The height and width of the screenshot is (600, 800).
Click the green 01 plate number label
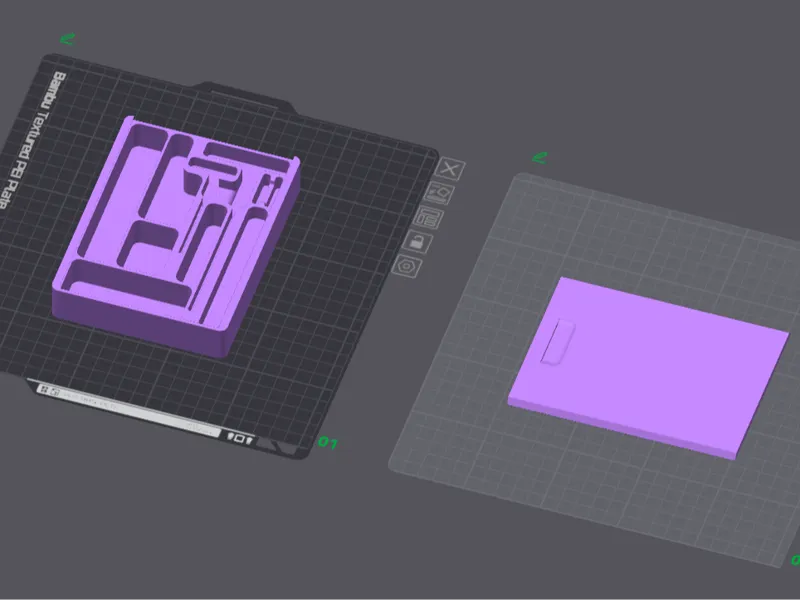coord(327,442)
